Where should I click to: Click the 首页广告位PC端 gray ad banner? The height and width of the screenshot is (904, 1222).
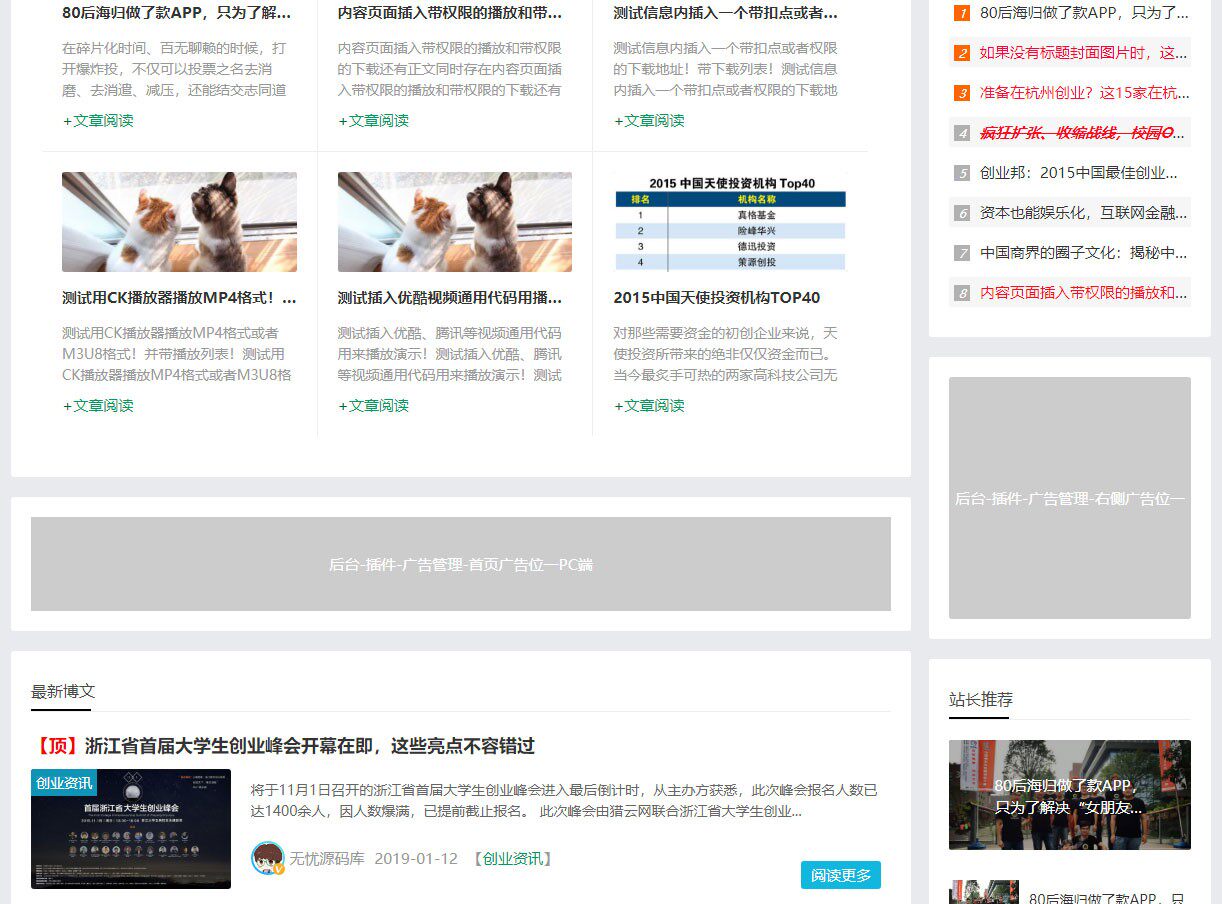(460, 564)
